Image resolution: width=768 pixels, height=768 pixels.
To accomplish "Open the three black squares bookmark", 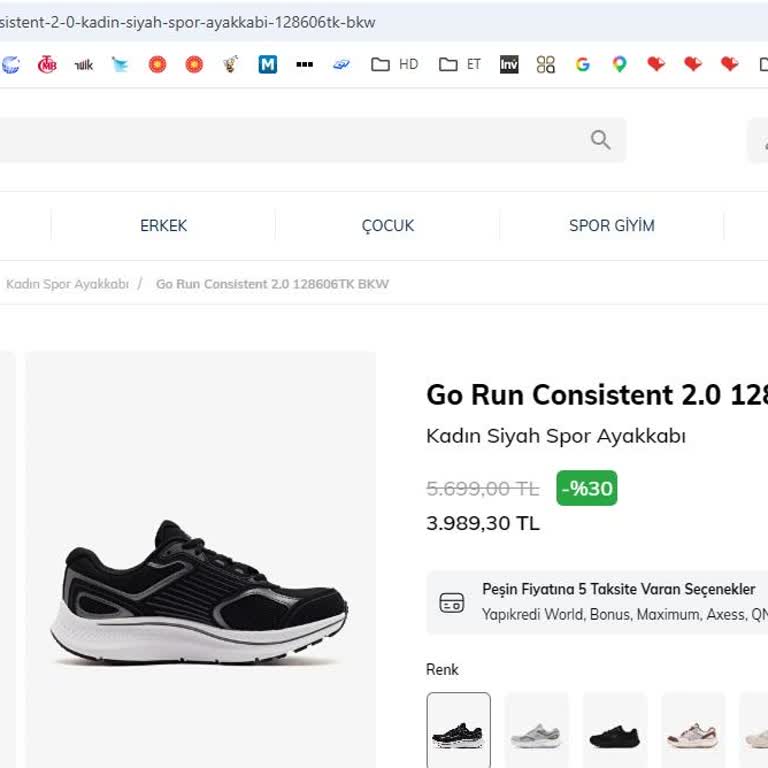I will 305,64.
